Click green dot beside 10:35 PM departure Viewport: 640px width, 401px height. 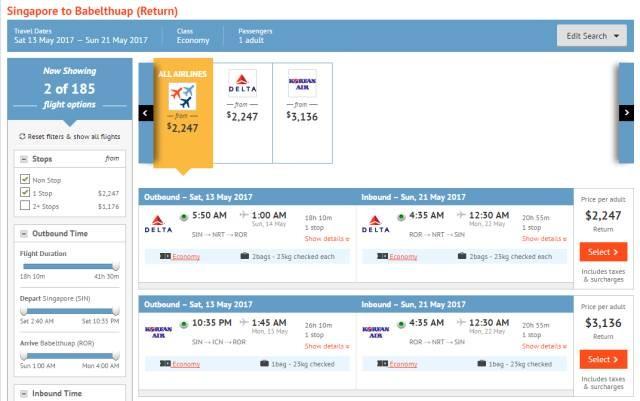click(x=184, y=325)
